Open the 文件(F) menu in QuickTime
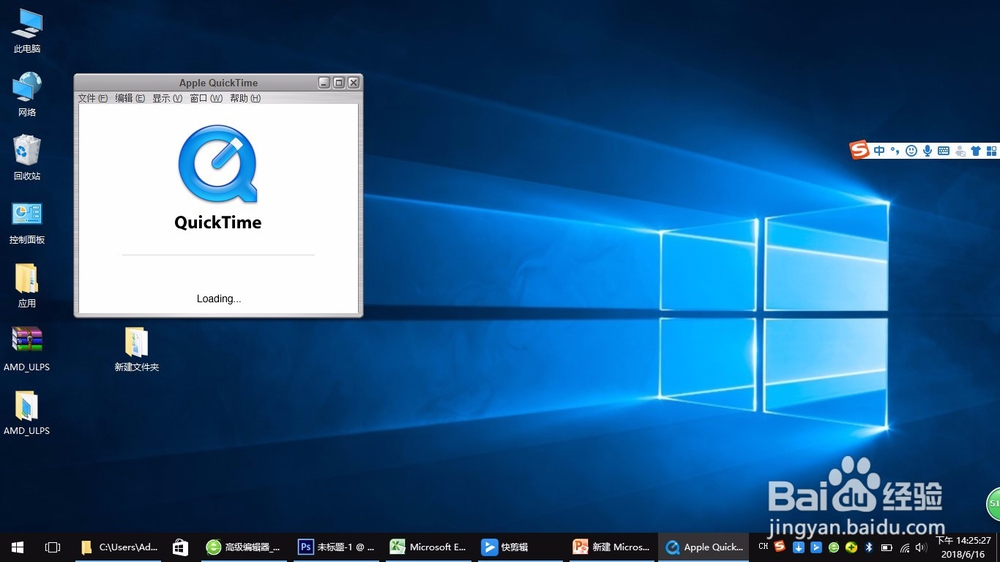Image resolution: width=1000 pixels, height=562 pixels. click(x=92, y=98)
